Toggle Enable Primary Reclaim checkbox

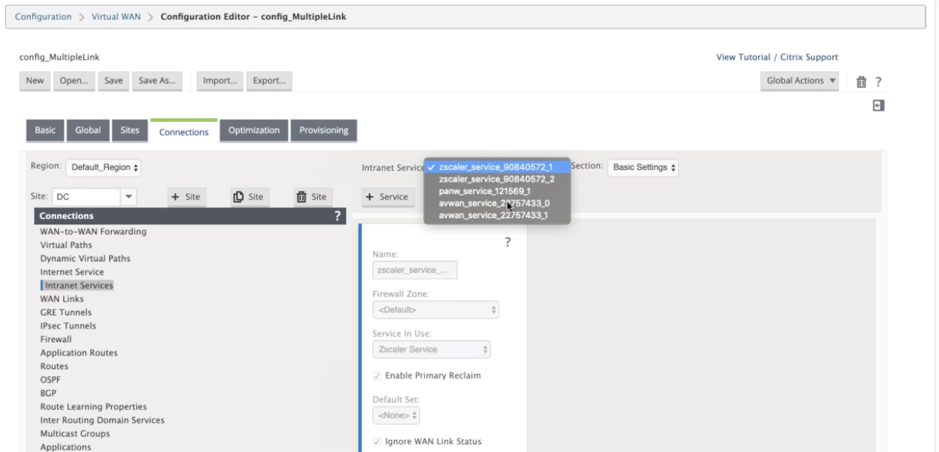[377, 376]
